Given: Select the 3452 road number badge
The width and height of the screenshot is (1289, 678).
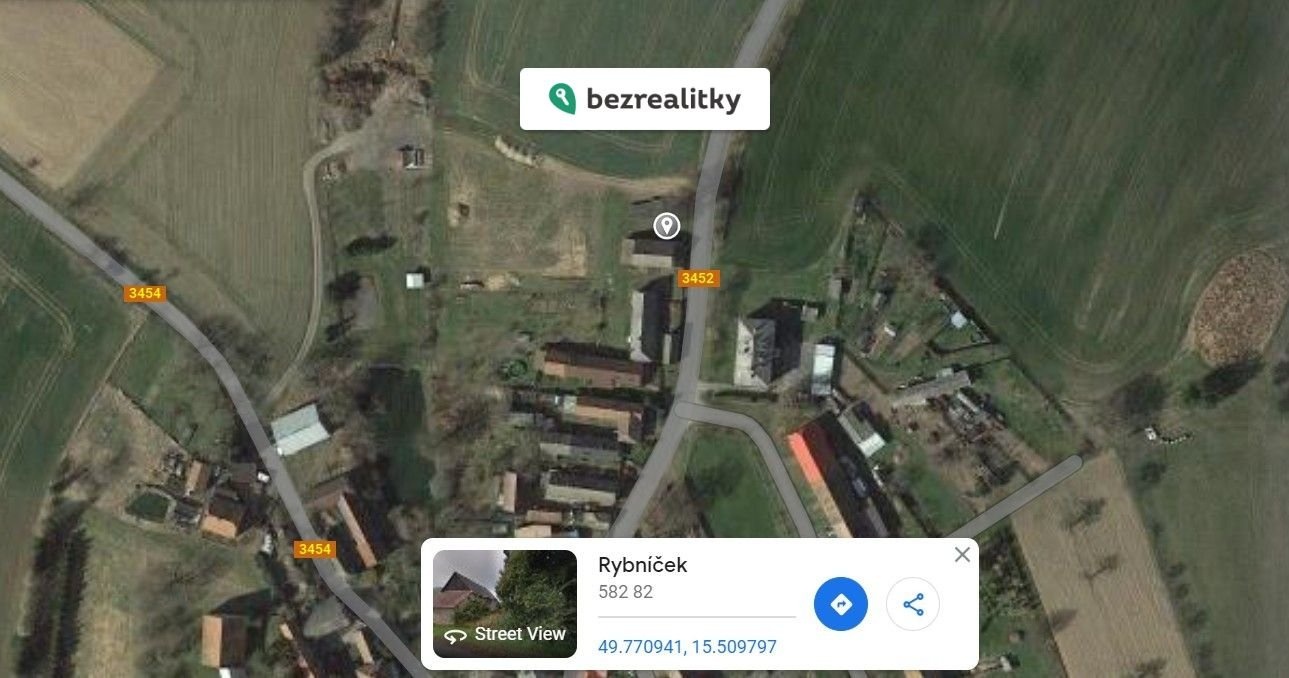Looking at the screenshot, I should (697, 278).
